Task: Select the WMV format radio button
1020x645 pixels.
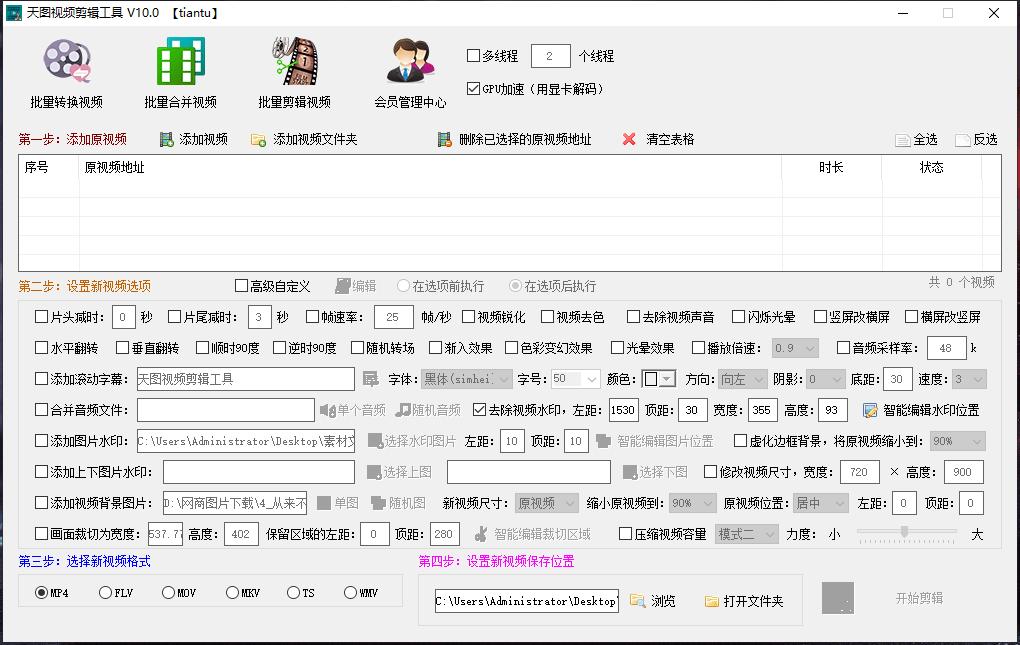Action: 351,592
